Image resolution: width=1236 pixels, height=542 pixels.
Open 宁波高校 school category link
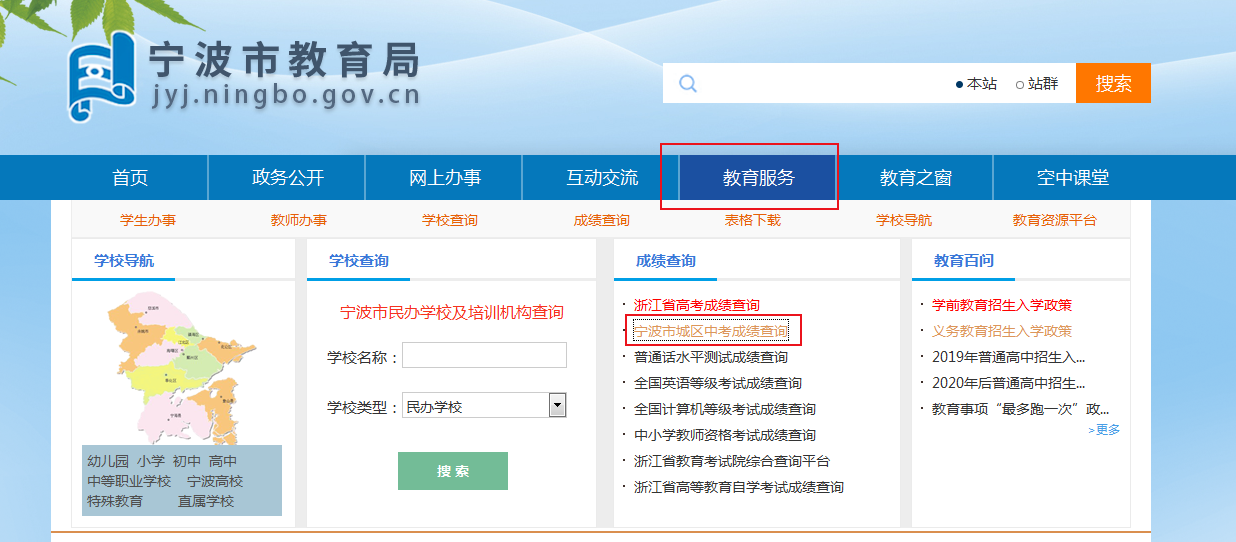click(215, 481)
